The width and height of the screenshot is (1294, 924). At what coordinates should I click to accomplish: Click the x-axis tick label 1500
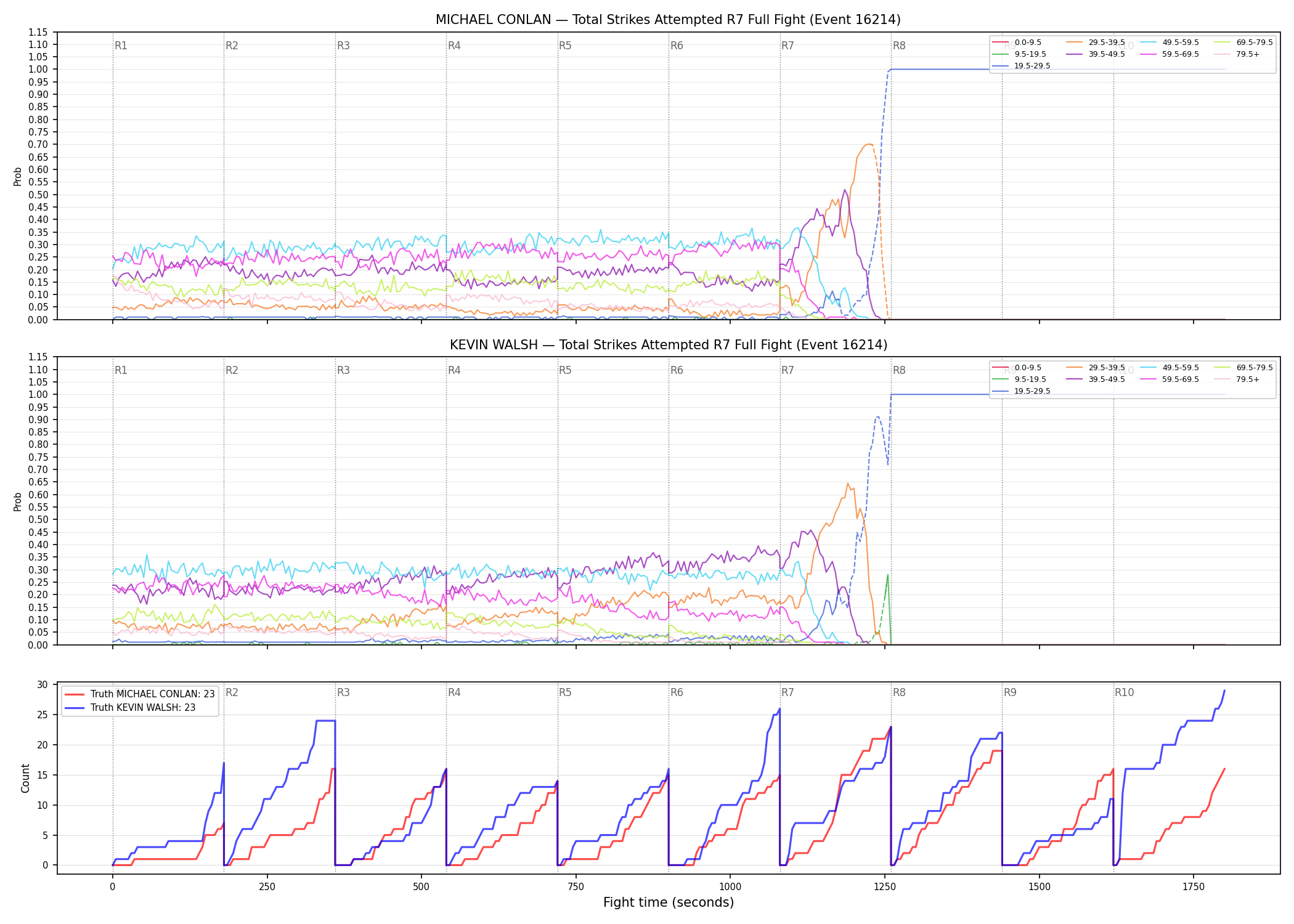coord(1040,886)
